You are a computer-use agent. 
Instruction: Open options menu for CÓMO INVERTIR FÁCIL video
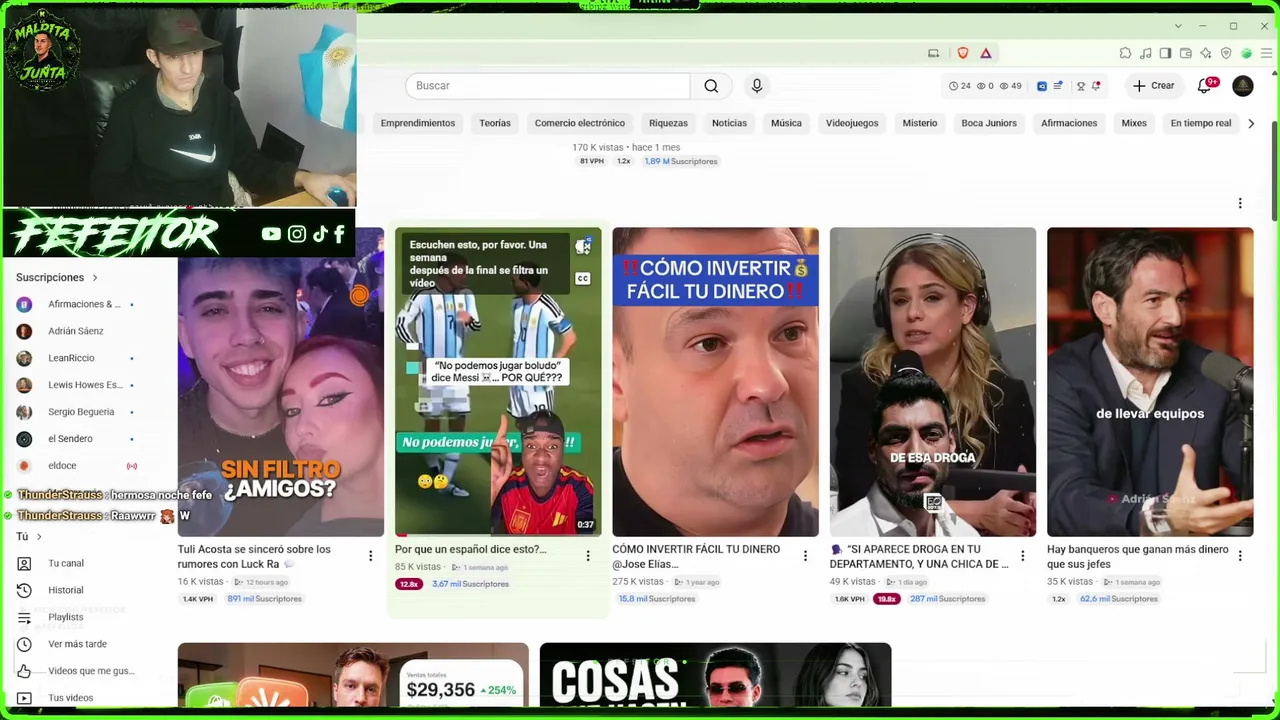click(805, 556)
